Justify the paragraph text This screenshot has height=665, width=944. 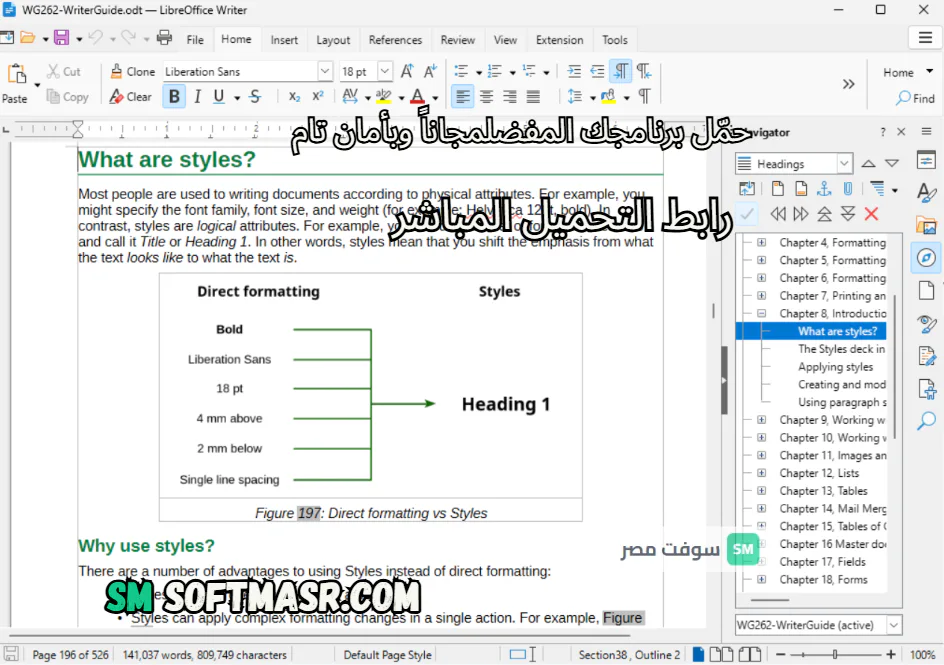pyautogui.click(x=533, y=96)
